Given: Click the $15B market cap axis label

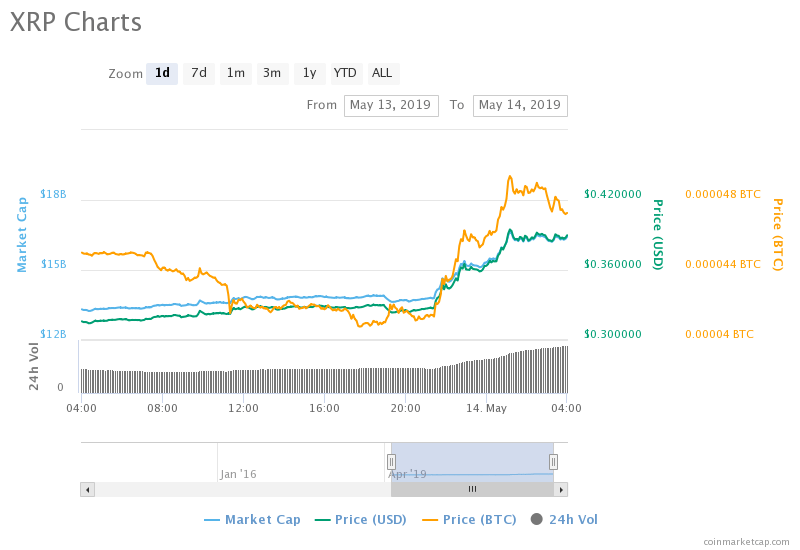Looking at the screenshot, I should (x=53, y=264).
